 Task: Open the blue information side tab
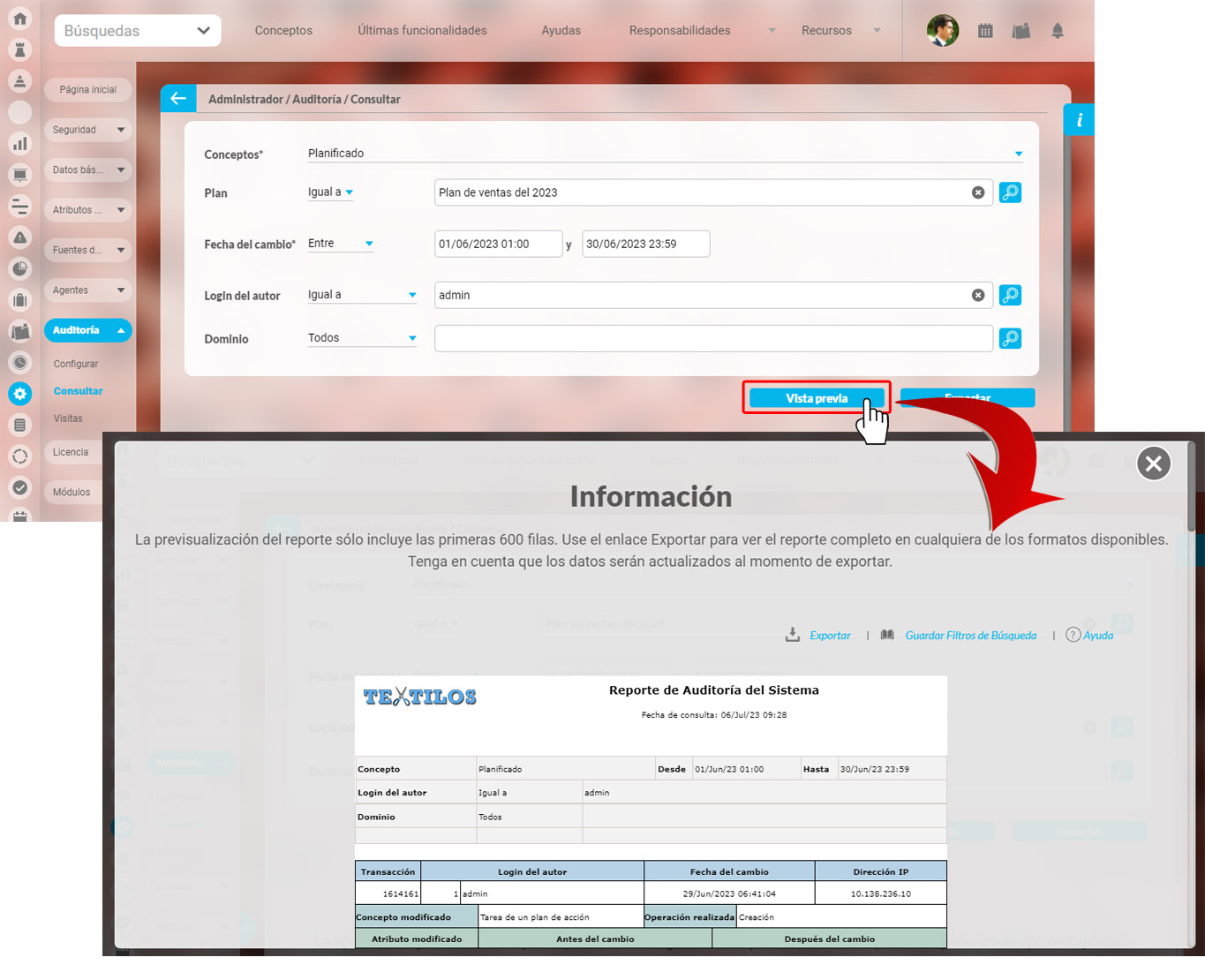click(x=1079, y=120)
